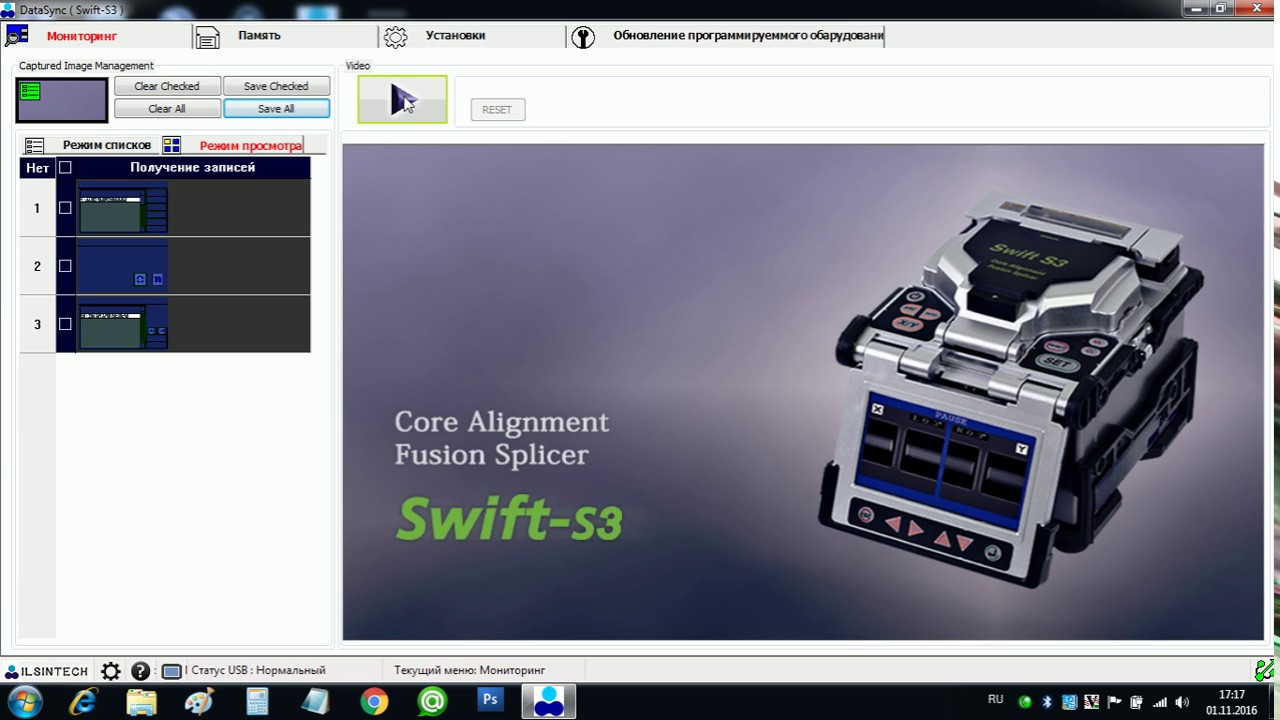Screen dimensions: 1280x720
Task: Click the wrench firmware update icon
Action: click(x=582, y=37)
